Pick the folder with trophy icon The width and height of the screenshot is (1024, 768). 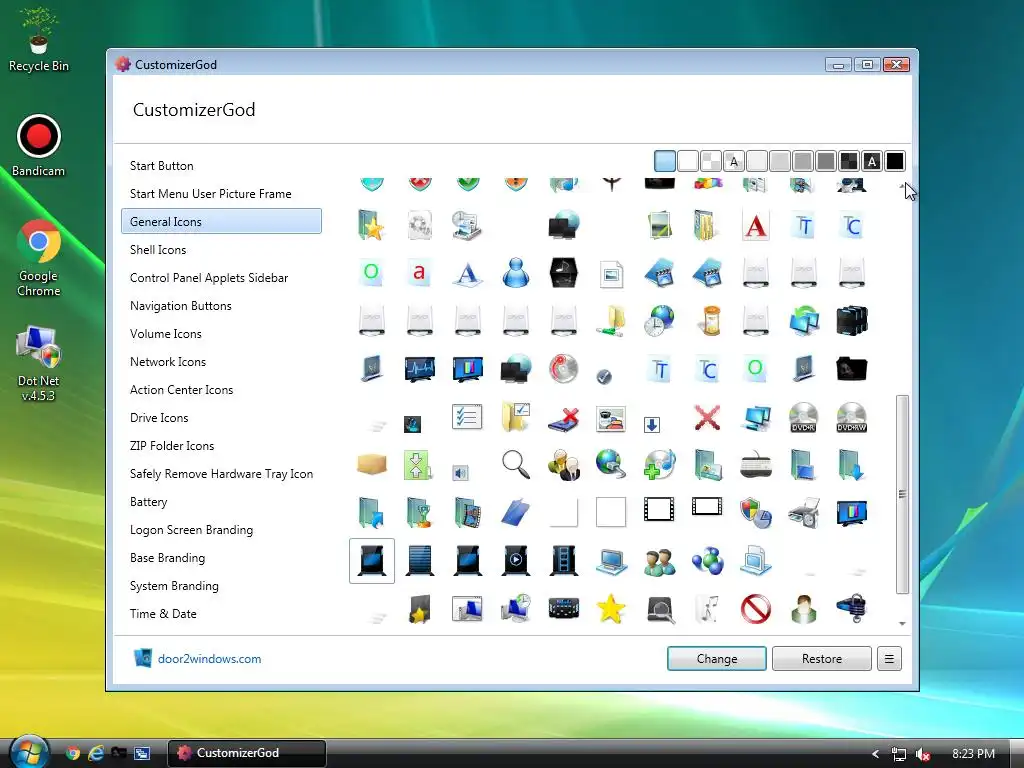tap(419, 513)
